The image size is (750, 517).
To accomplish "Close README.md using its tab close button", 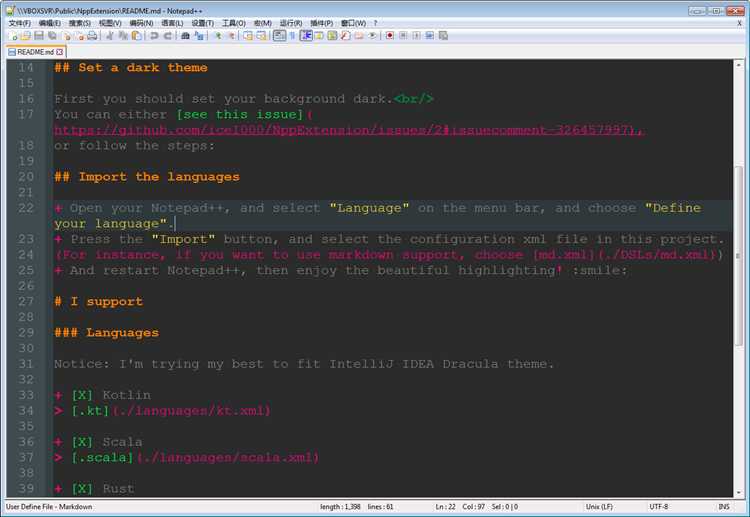I will click(x=60, y=51).
